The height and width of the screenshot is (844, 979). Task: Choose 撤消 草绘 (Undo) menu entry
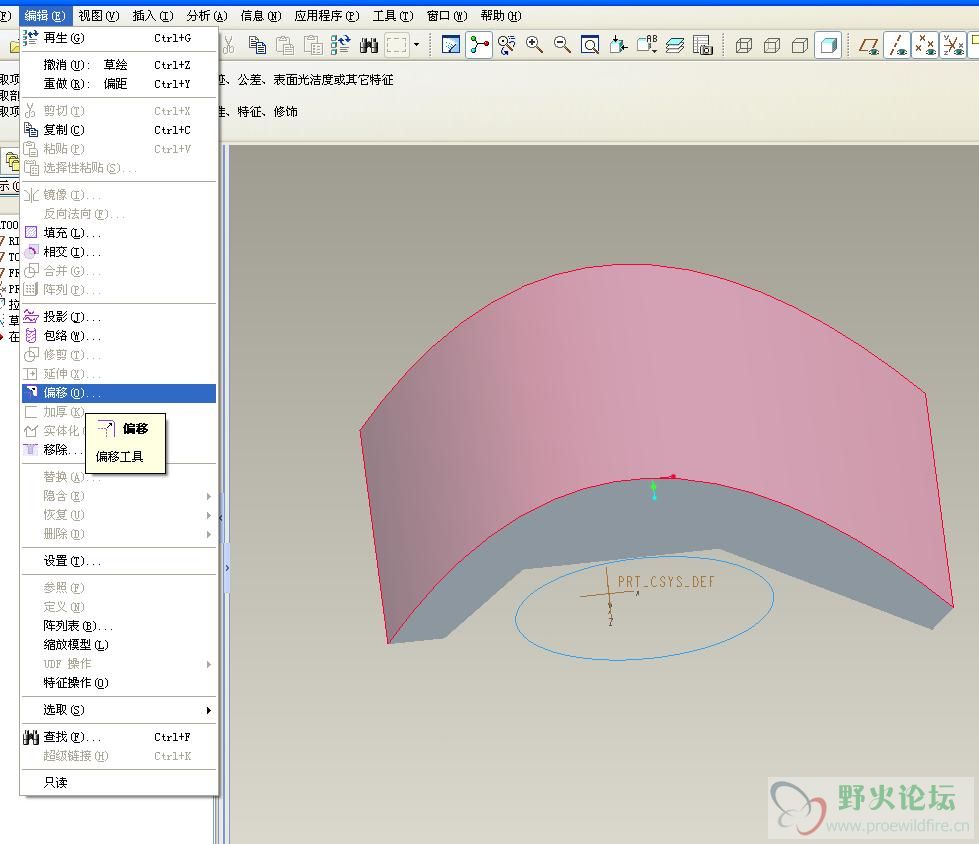[x=119, y=65]
